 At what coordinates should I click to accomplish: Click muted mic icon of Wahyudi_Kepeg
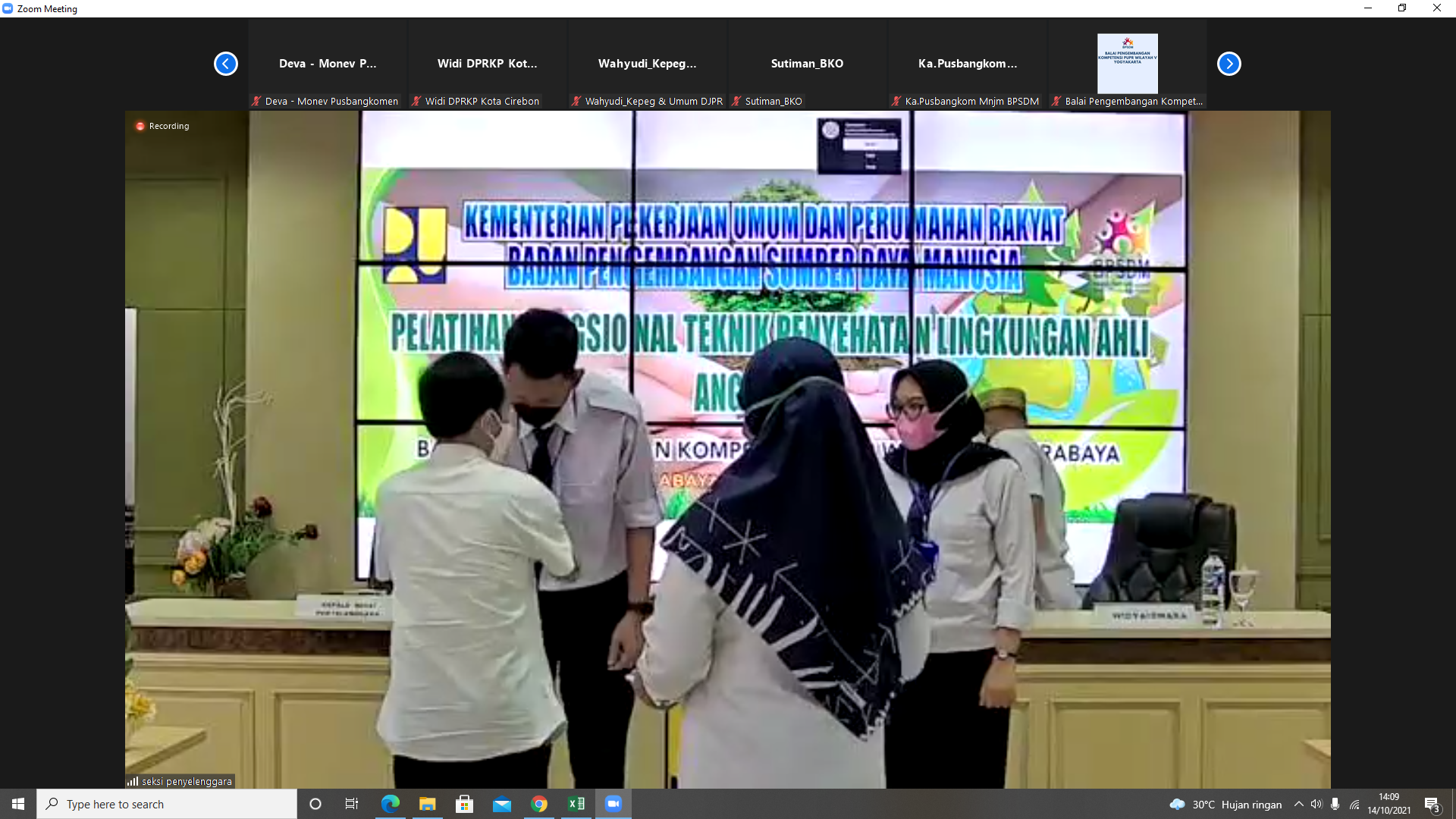[x=576, y=101]
